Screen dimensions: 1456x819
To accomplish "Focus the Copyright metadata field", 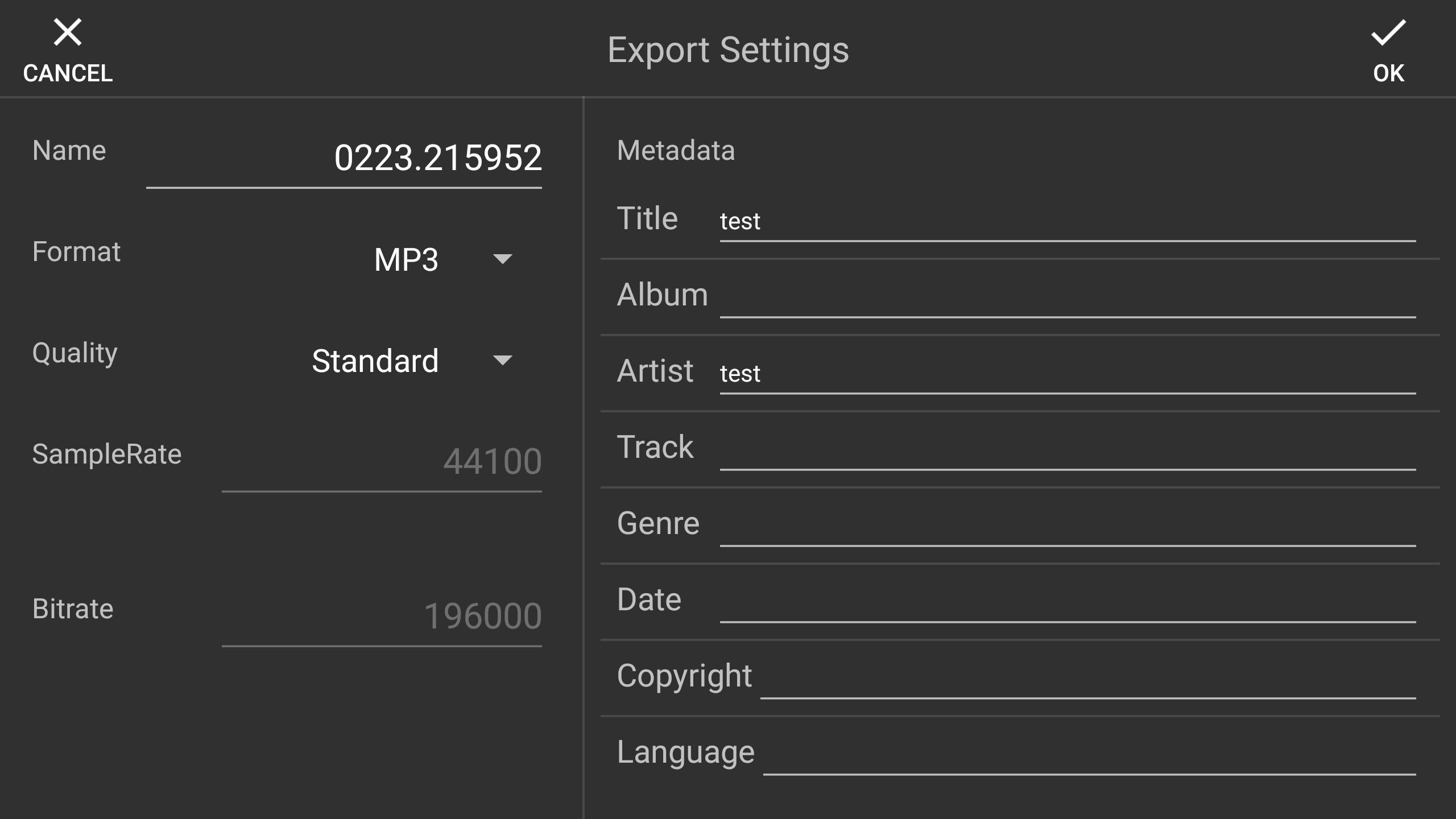I will 1088,679.
